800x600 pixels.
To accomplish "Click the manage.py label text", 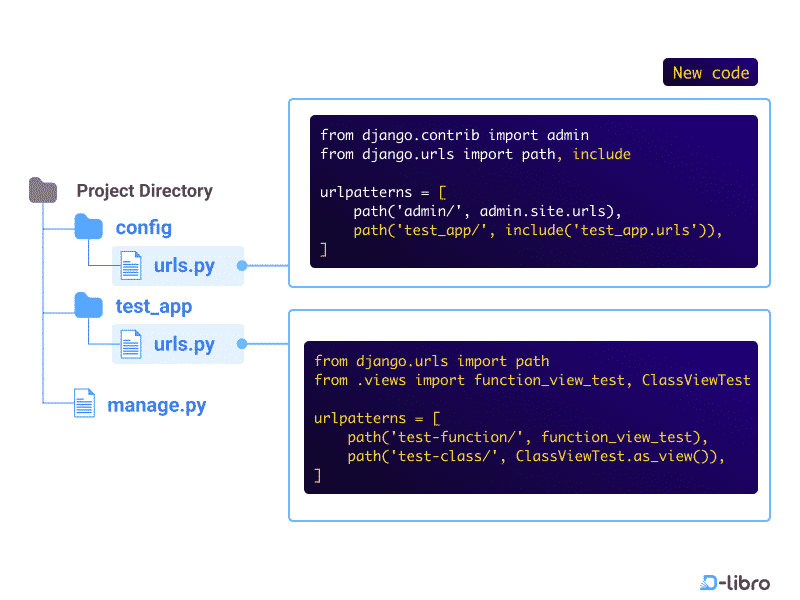I will pyautogui.click(x=157, y=405).
